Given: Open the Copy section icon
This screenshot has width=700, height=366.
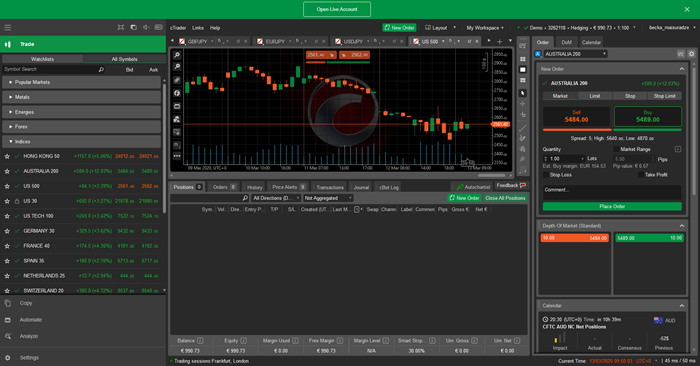Looking at the screenshot, I should pyautogui.click(x=8, y=303).
